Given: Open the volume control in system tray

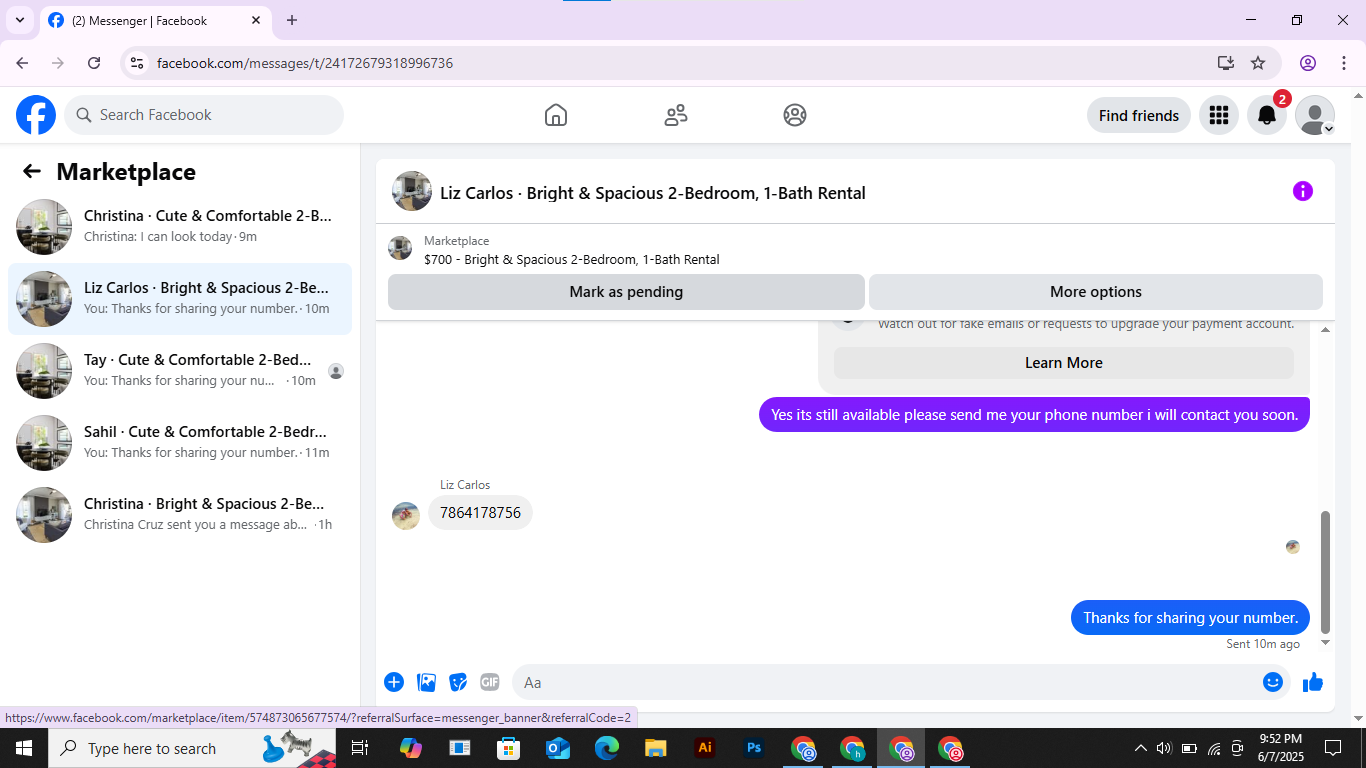Looking at the screenshot, I should [x=1164, y=748].
